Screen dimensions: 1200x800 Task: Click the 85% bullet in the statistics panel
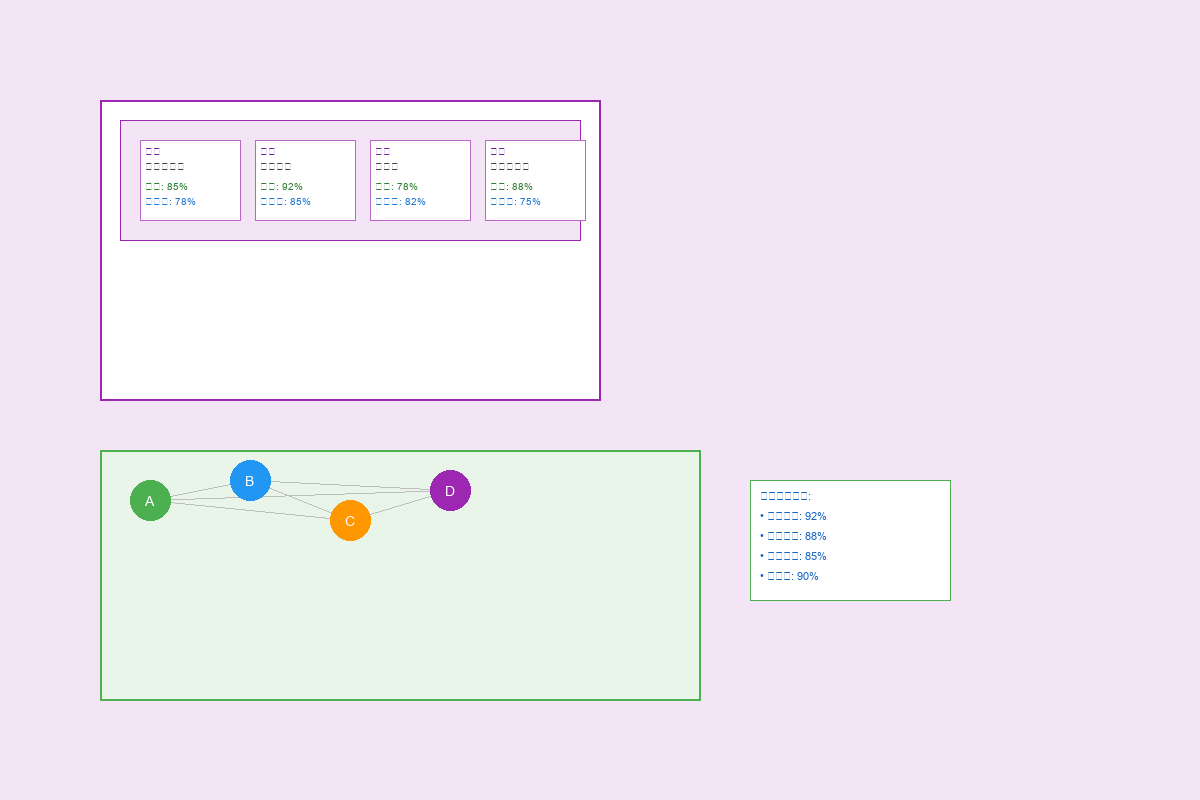[x=794, y=557]
